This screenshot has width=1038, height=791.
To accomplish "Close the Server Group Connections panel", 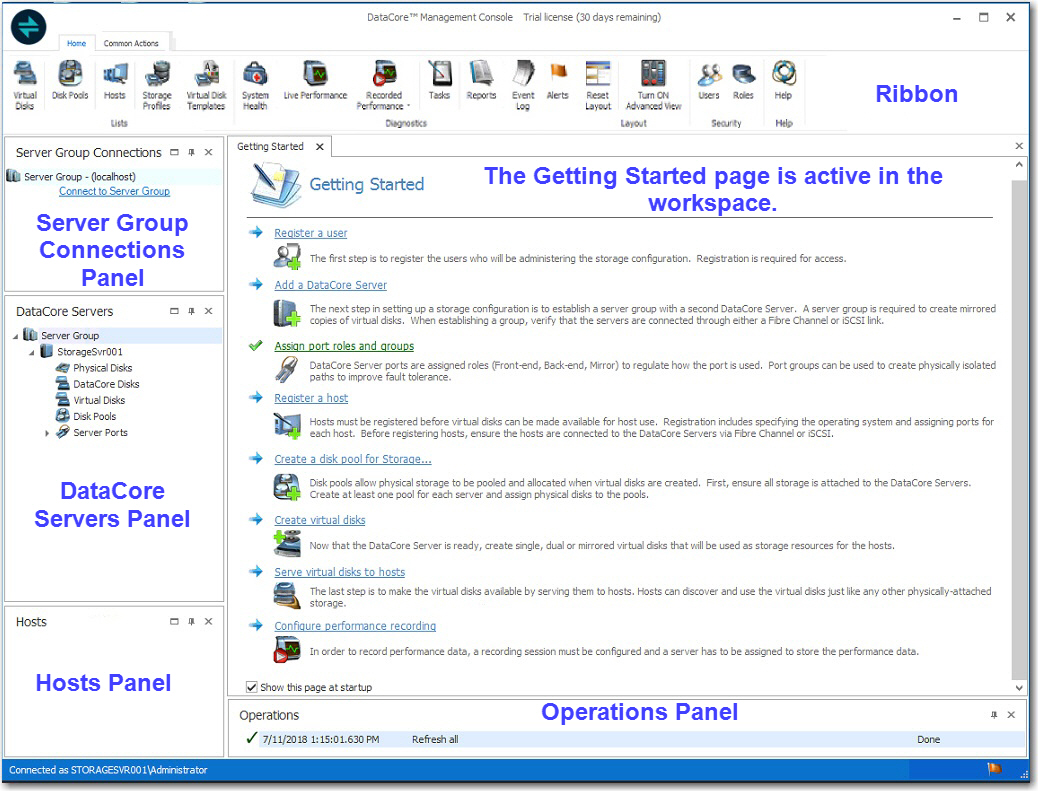I will pyautogui.click(x=209, y=152).
